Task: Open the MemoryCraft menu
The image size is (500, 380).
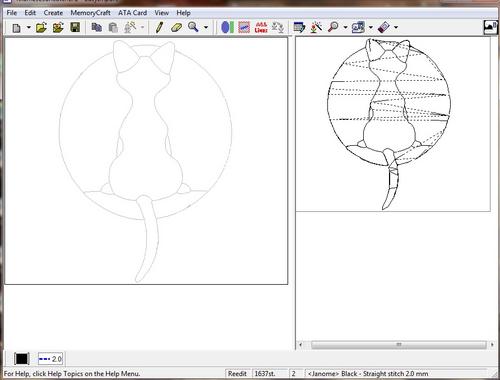Action: [90, 13]
